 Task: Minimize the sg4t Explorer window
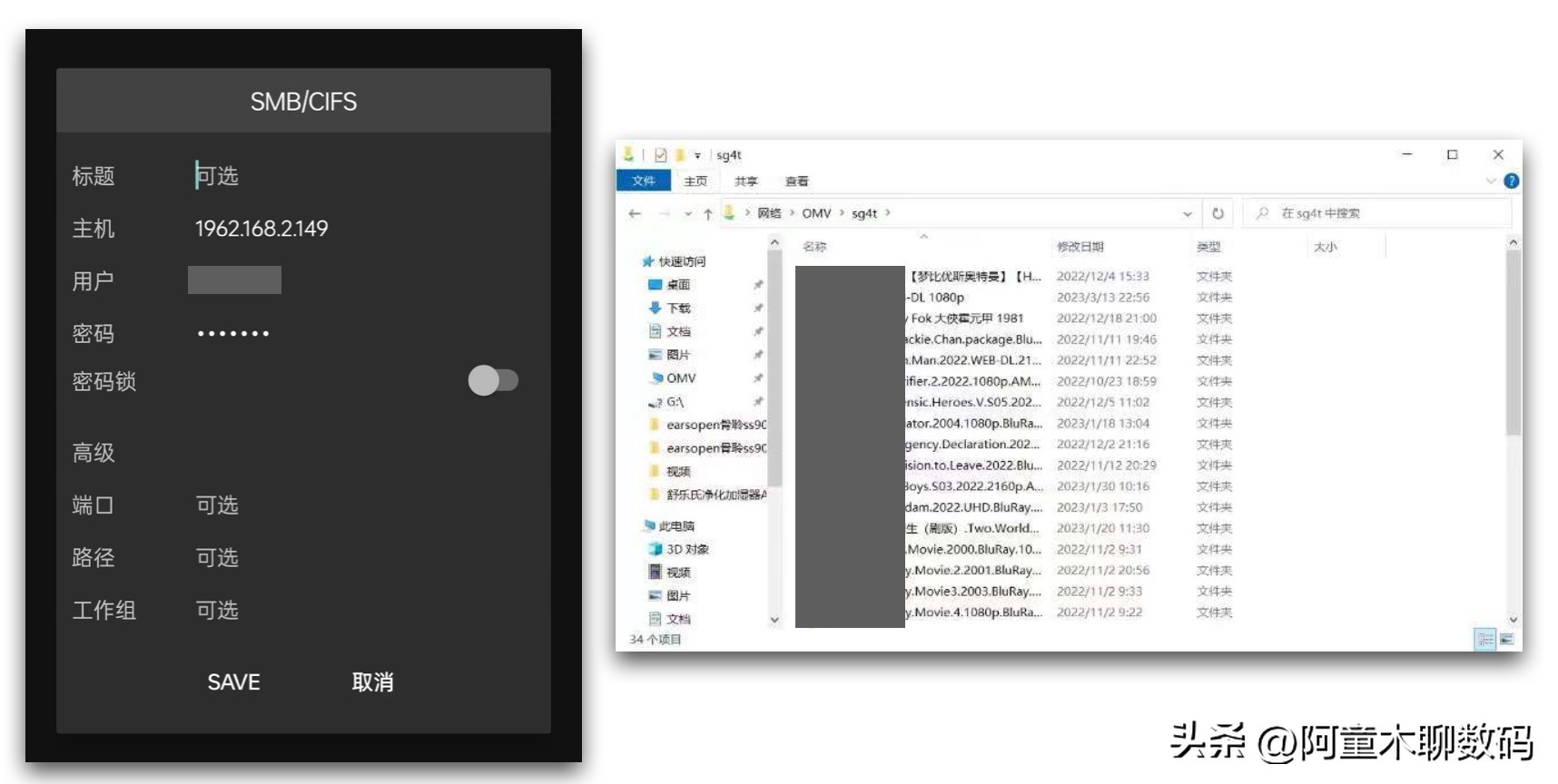click(x=1407, y=155)
